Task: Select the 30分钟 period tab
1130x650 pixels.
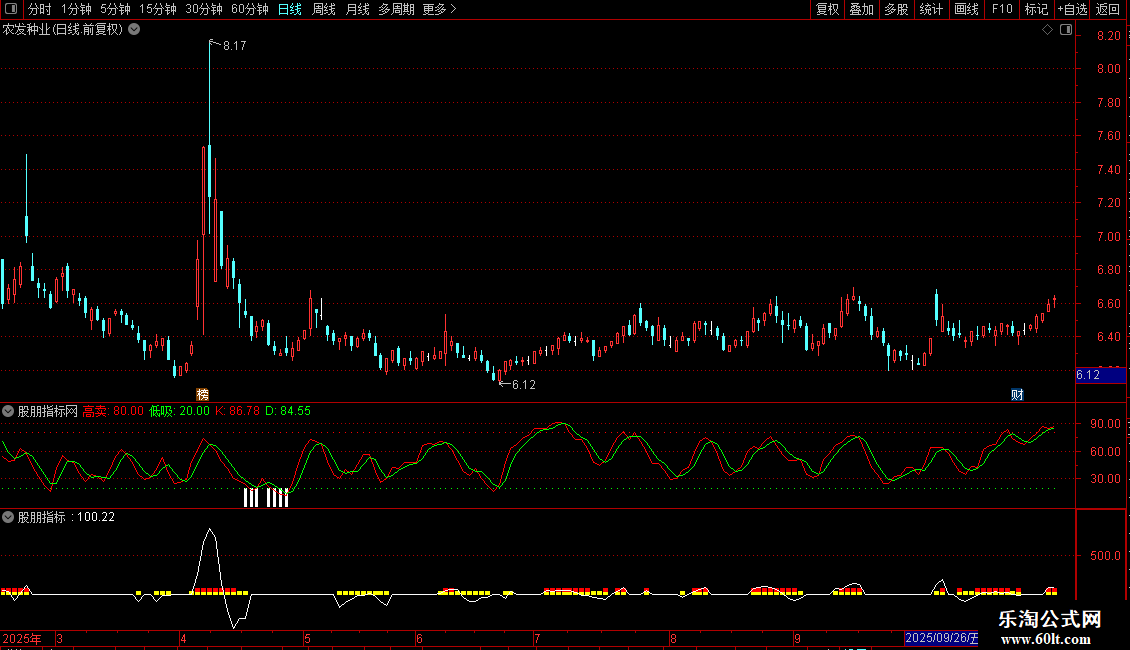Action: tap(204, 9)
